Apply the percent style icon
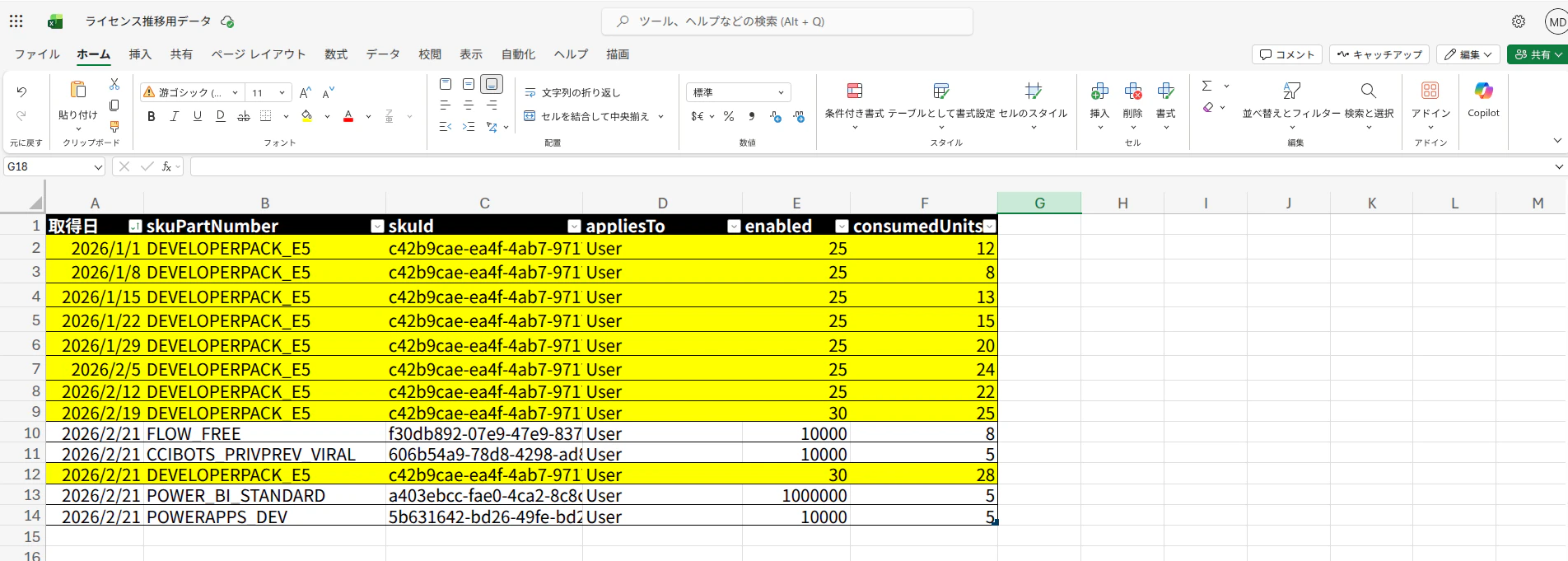 [729, 117]
